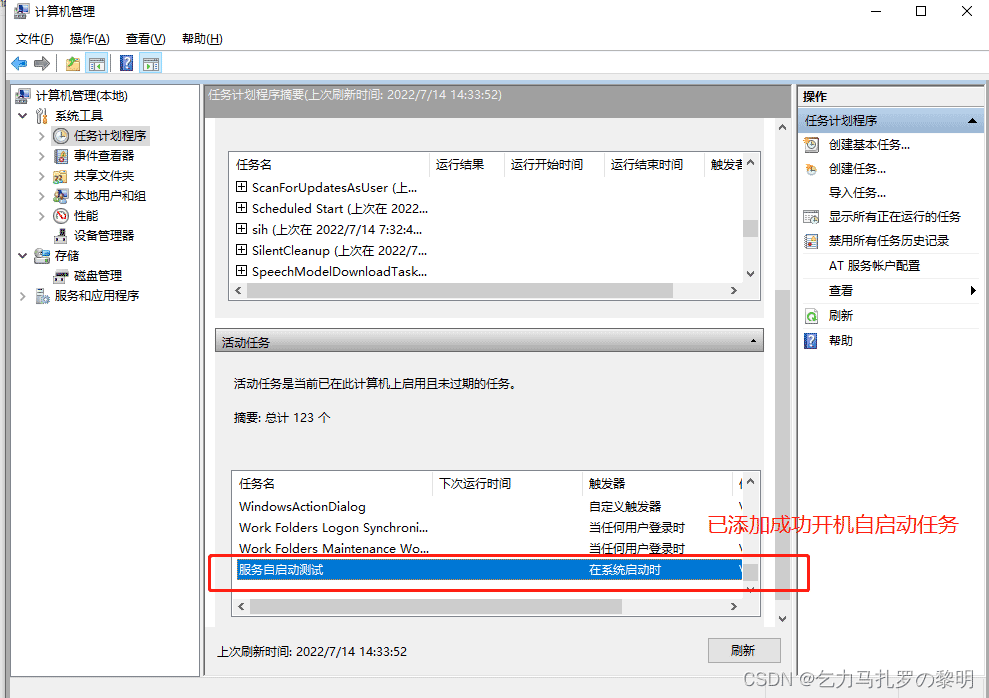Click the 创建任务 icon in the action pane
989x698 pixels.
click(x=811, y=167)
